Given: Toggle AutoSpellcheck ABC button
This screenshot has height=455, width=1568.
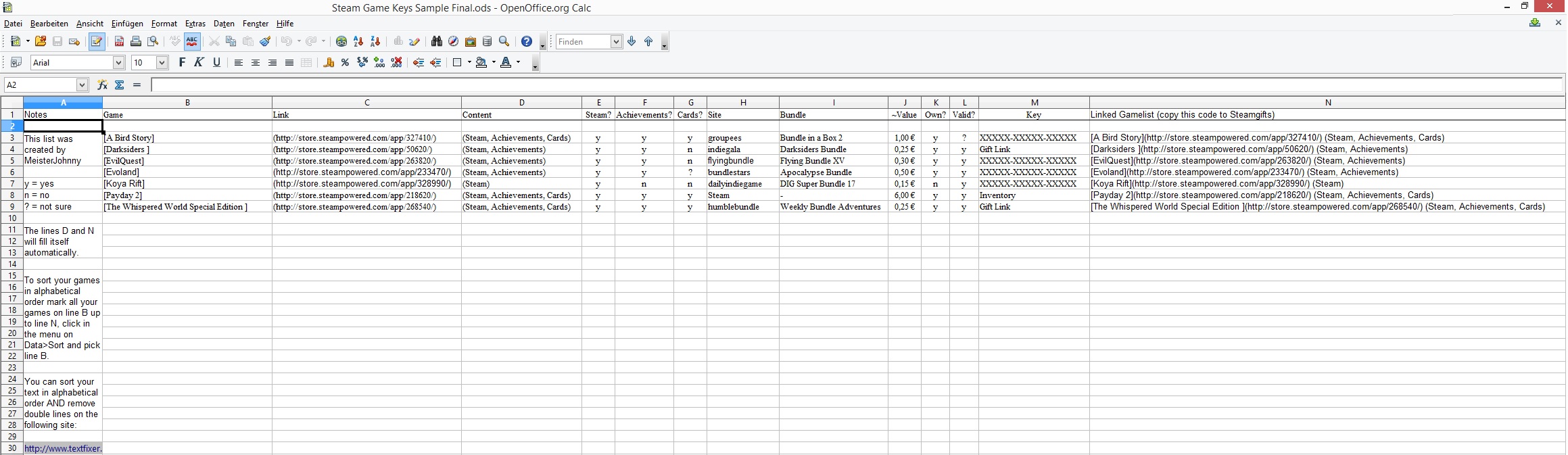Looking at the screenshot, I should [192, 42].
